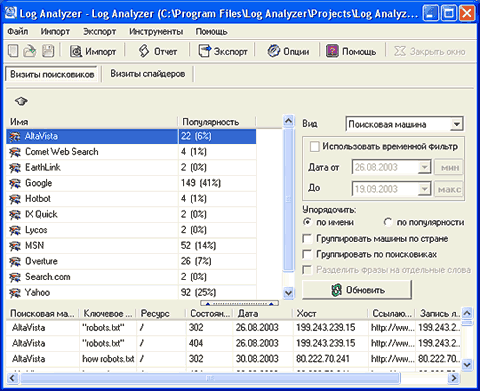Click the horizontal scrollbar right arrow

tap(453, 378)
